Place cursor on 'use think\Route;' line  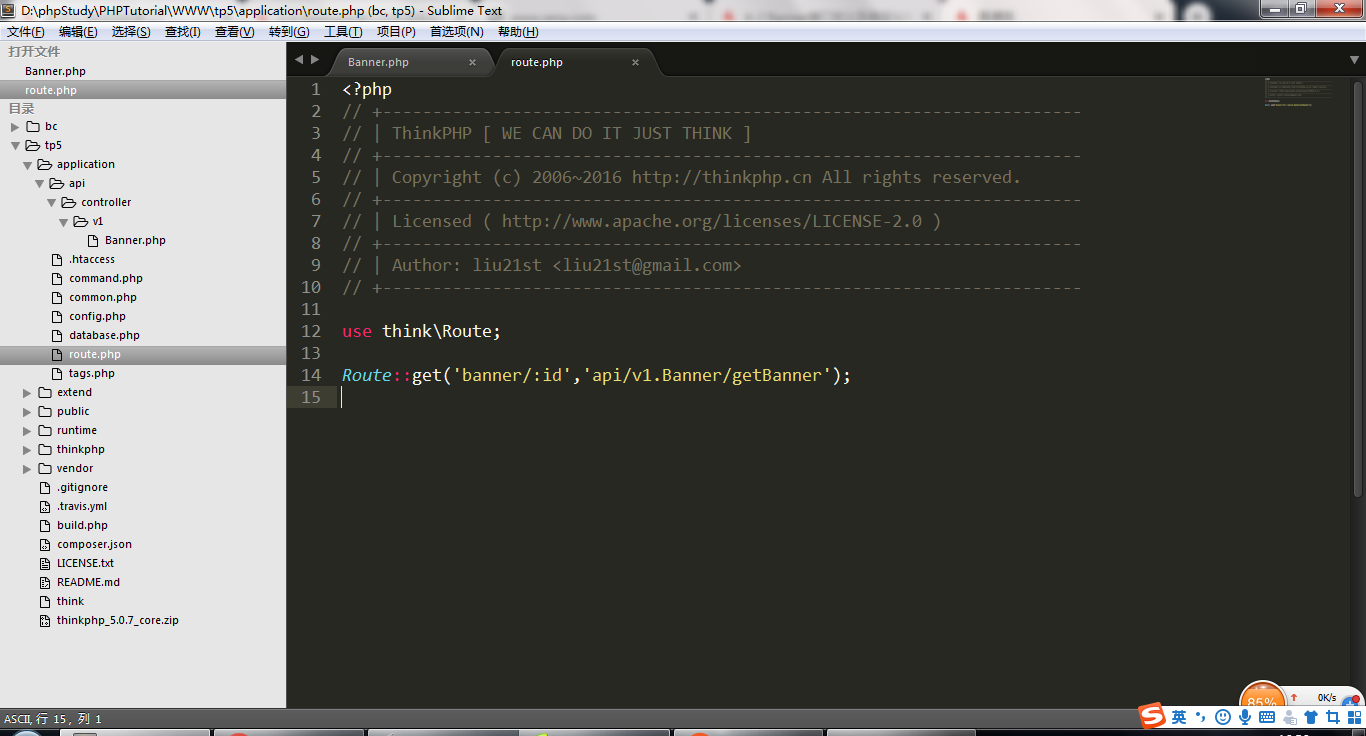tap(421, 331)
